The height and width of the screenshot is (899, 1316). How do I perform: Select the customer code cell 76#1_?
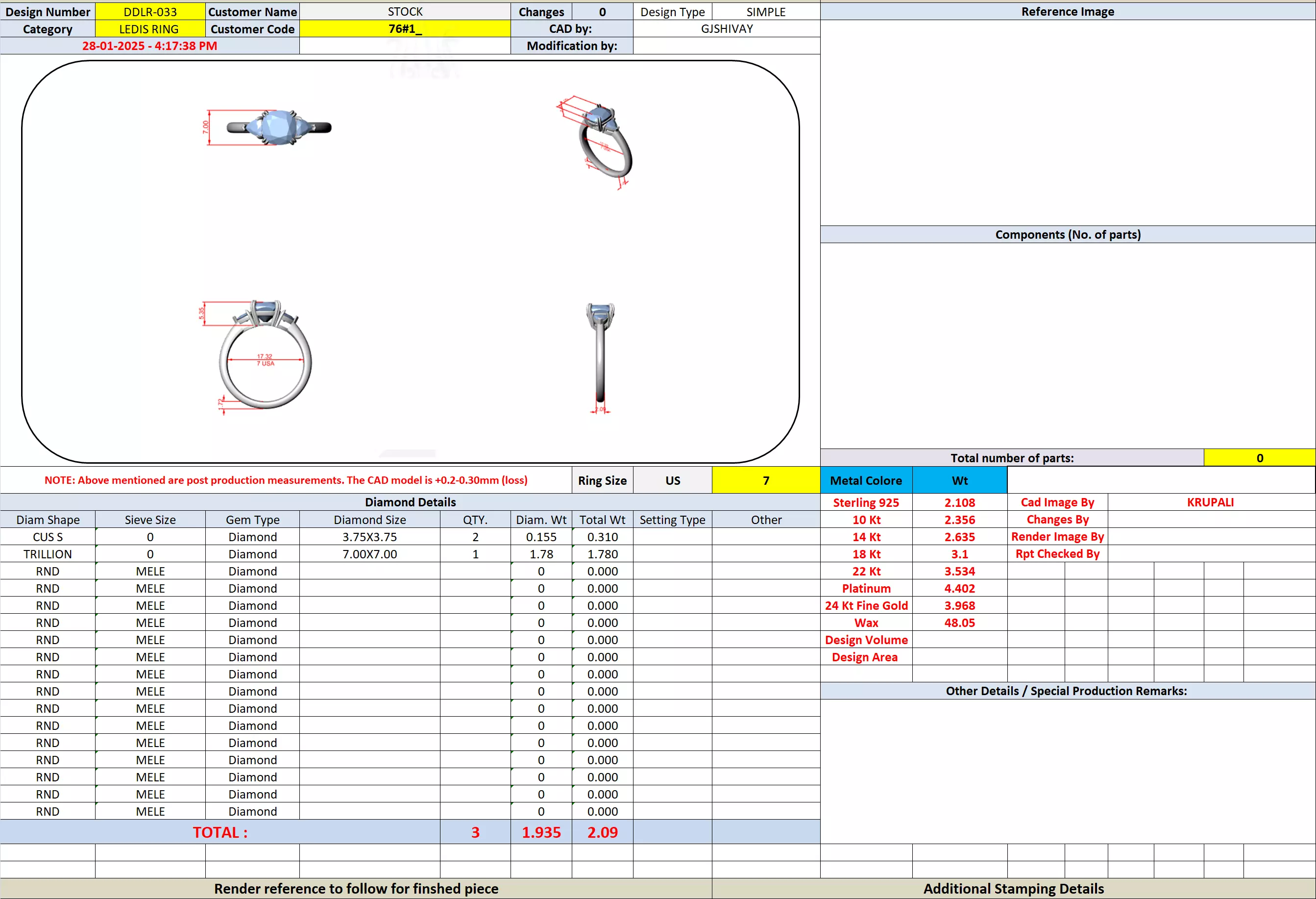pyautogui.click(x=404, y=29)
